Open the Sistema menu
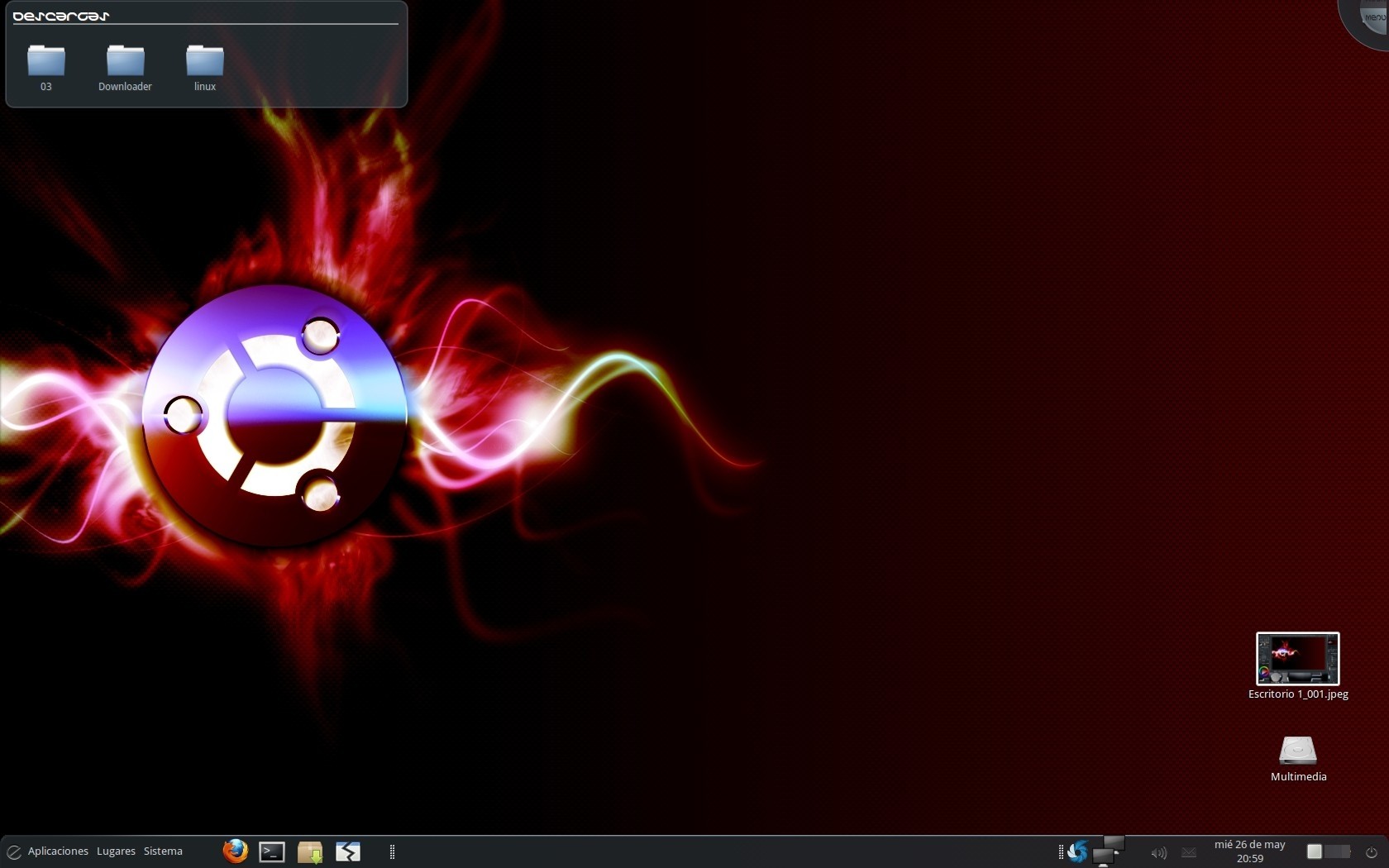Screen dimensions: 1389x868 (x=163, y=851)
